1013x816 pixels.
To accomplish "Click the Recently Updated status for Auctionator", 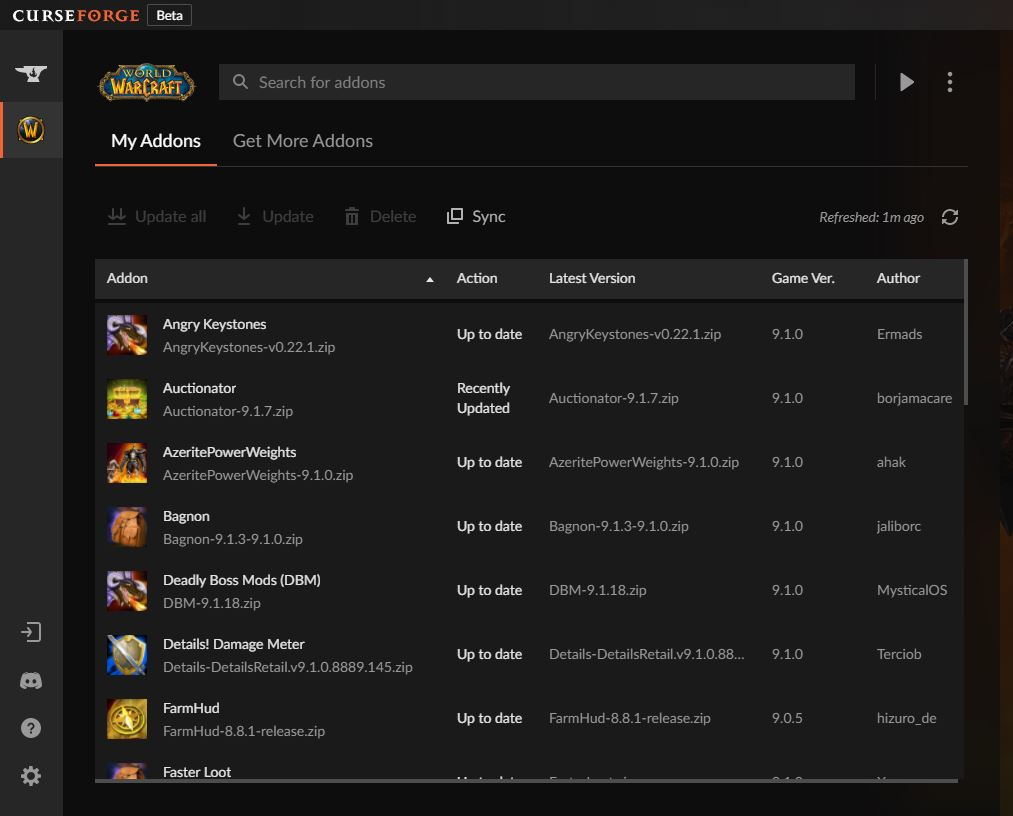I will click(x=483, y=398).
